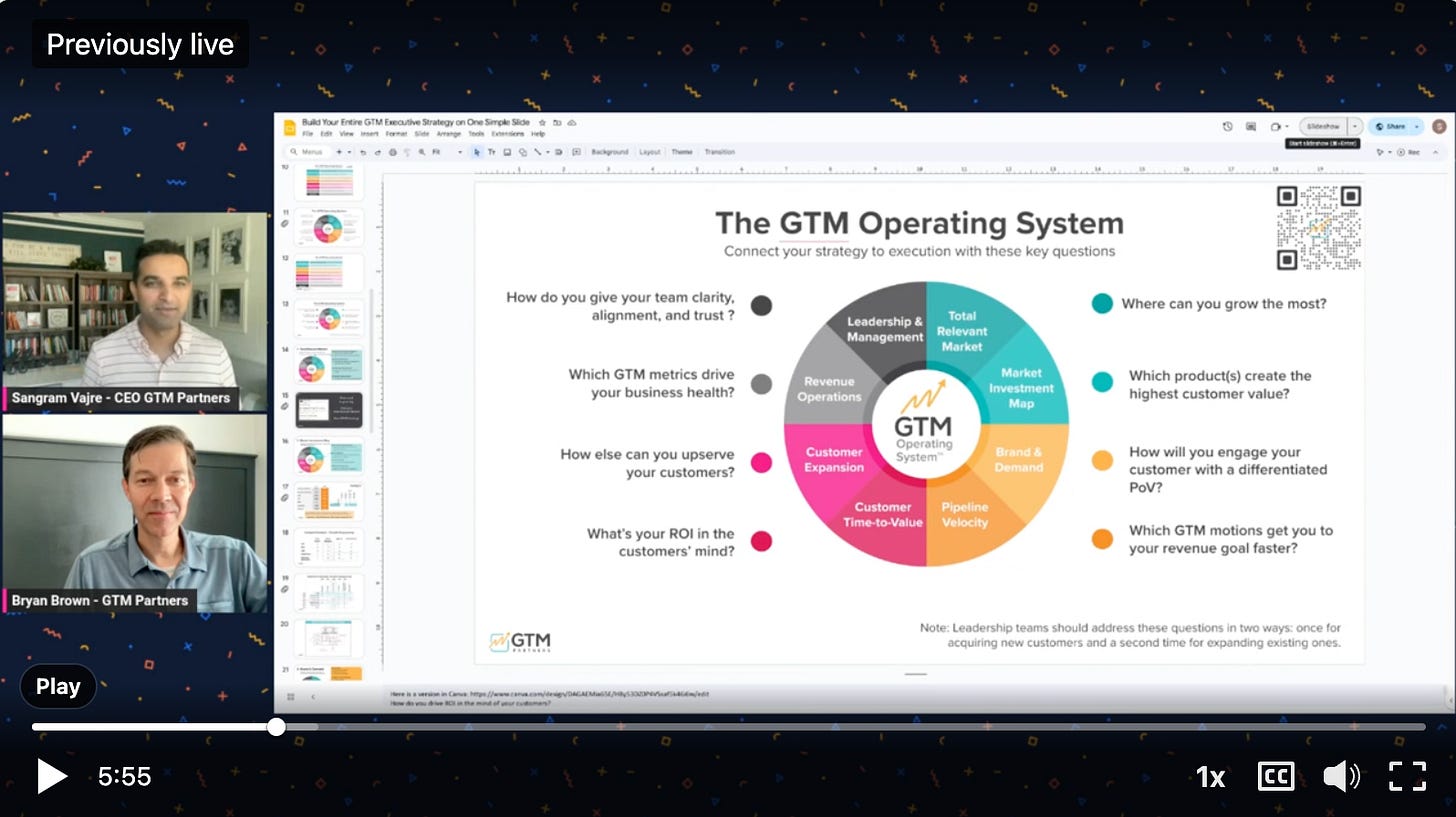Add a new slide with the plus icon

(x=338, y=152)
